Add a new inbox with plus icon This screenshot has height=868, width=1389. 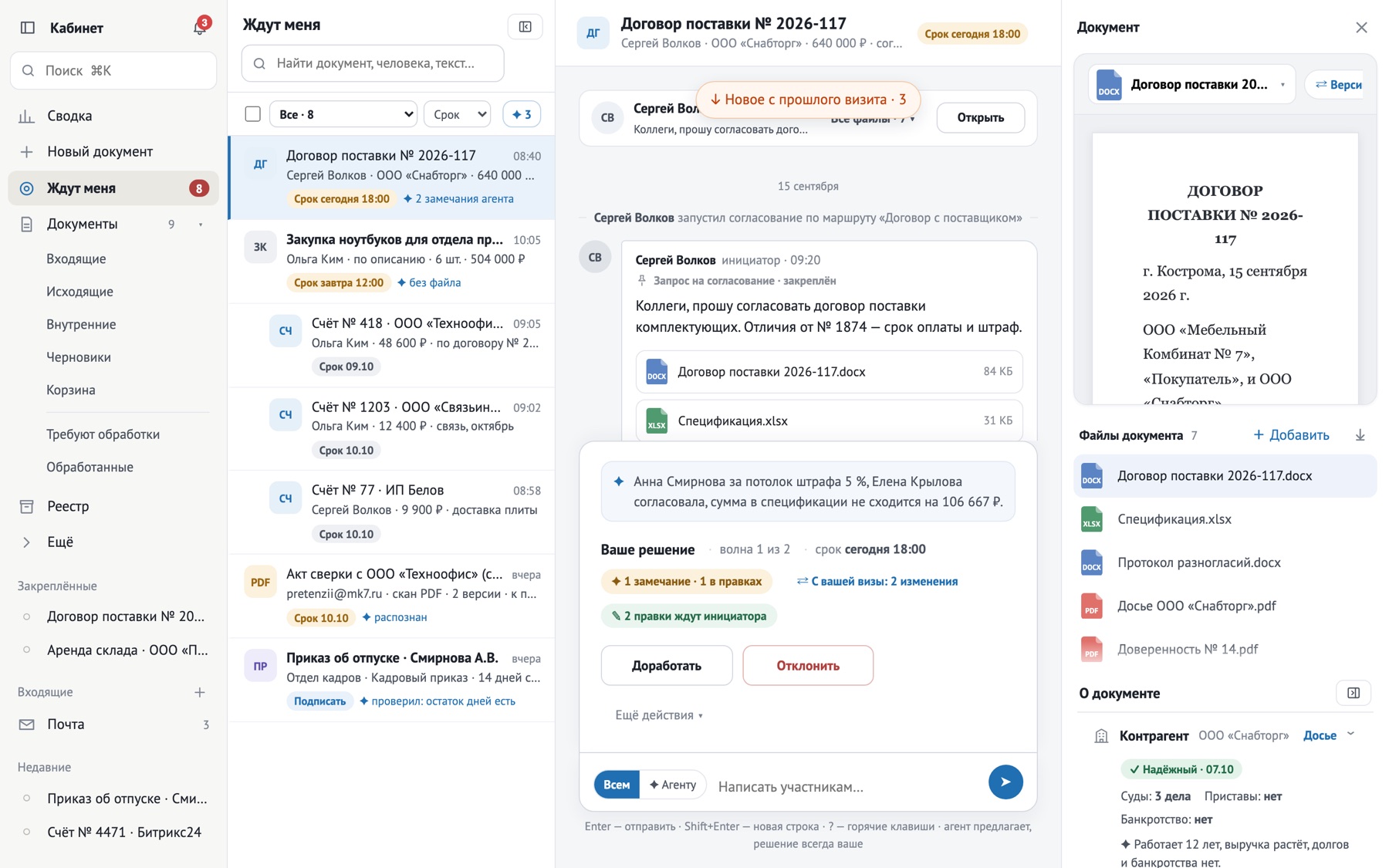point(200,692)
